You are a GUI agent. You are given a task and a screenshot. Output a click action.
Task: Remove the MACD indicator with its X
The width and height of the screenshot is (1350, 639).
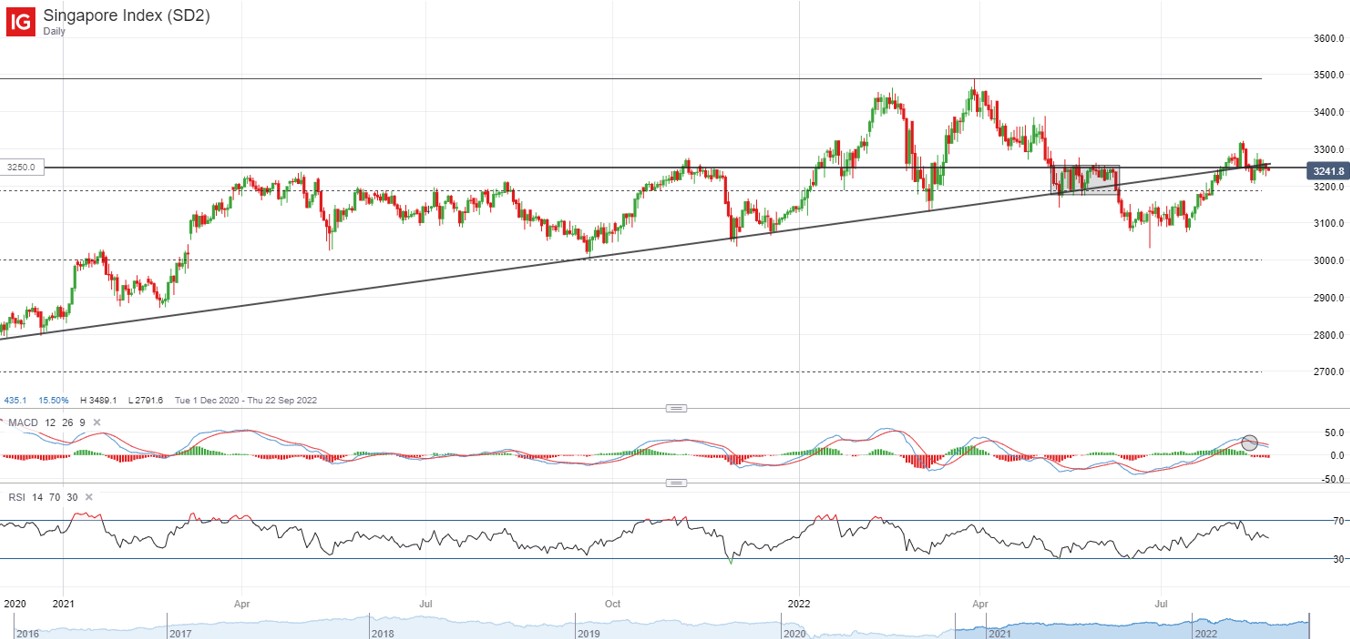[97, 423]
